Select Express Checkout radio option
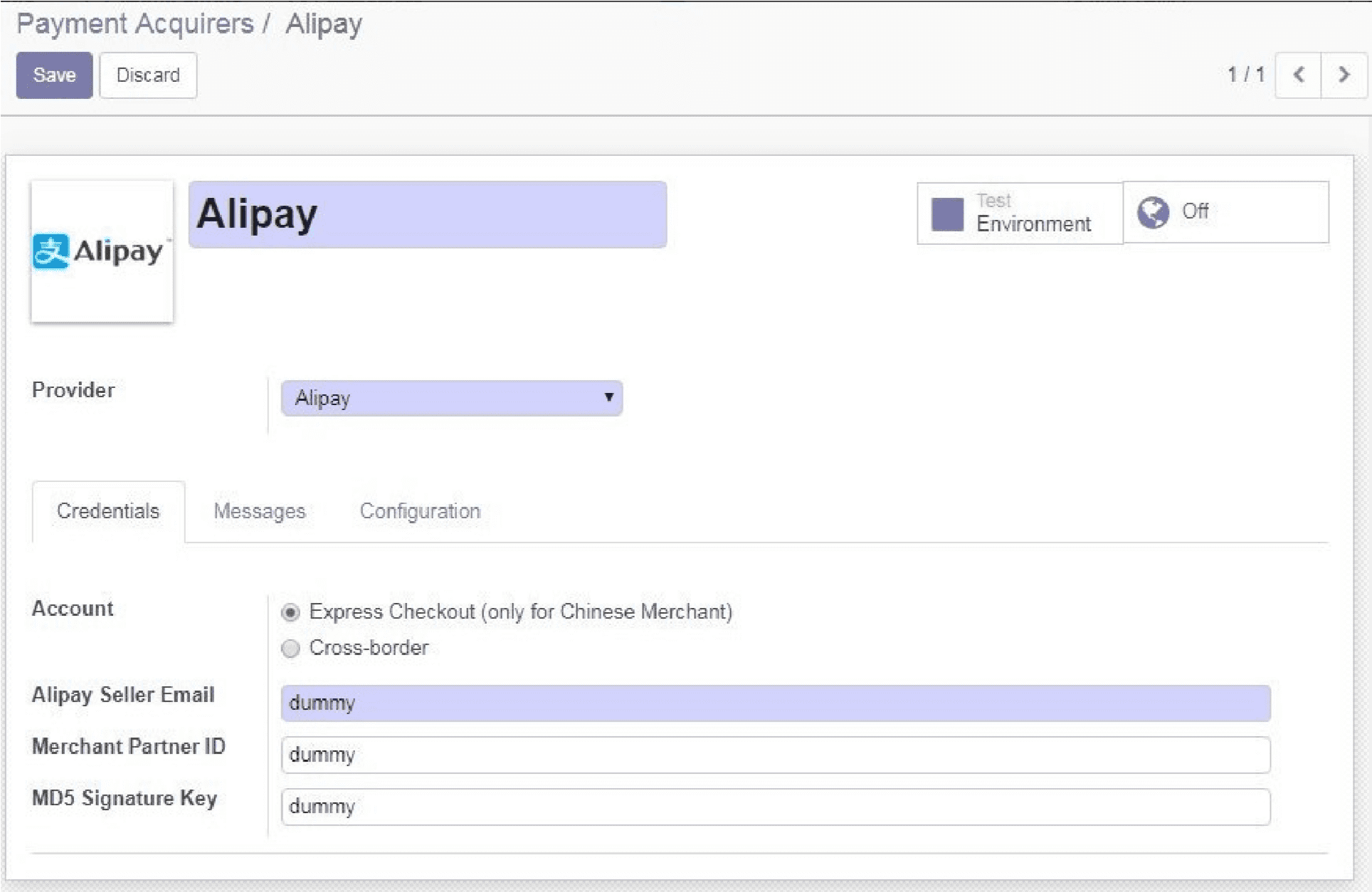This screenshot has width=1372, height=892. pos(290,612)
